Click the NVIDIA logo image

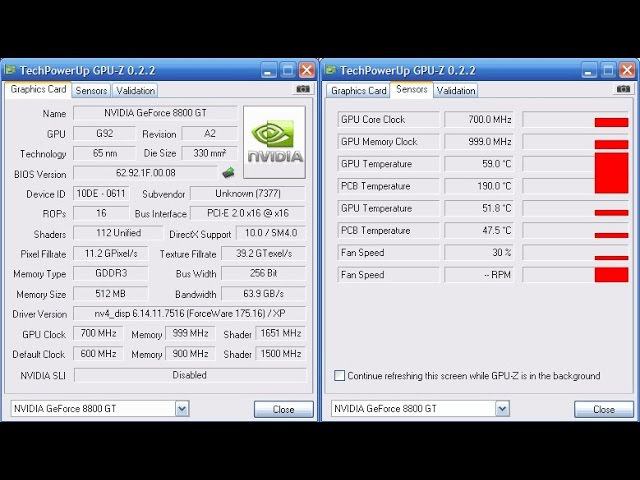tap(274, 142)
